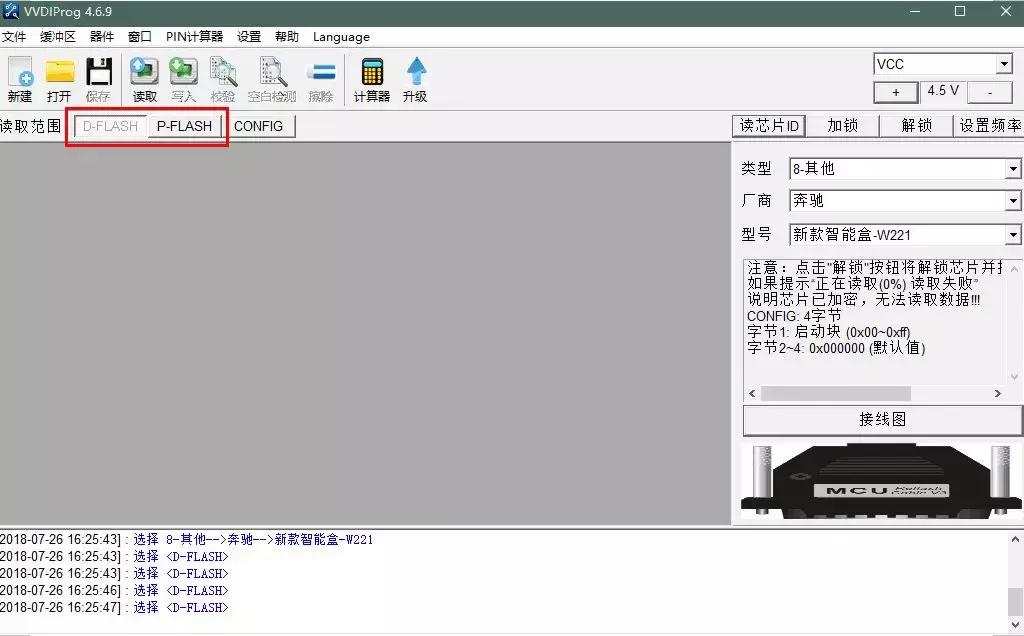Screen dimensions: 1024x636
Task: Click the VVDIProg app icon in title bar
Action: [10, 11]
